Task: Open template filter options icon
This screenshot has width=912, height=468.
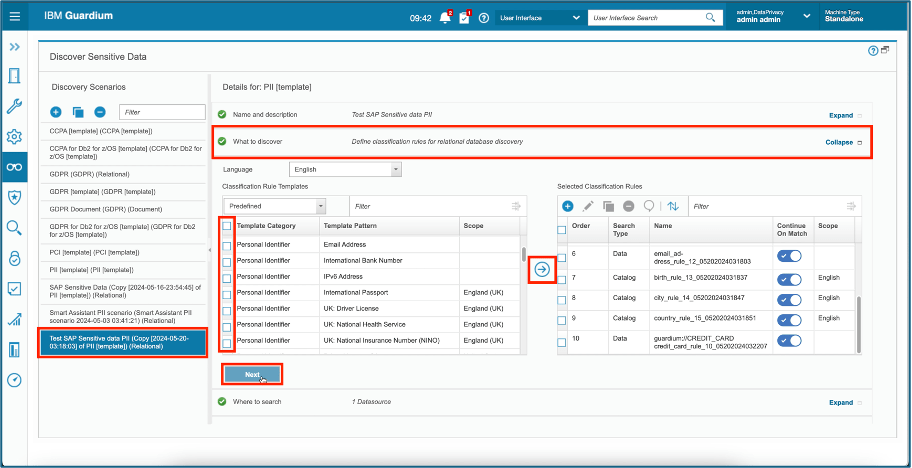Action: pos(515,206)
